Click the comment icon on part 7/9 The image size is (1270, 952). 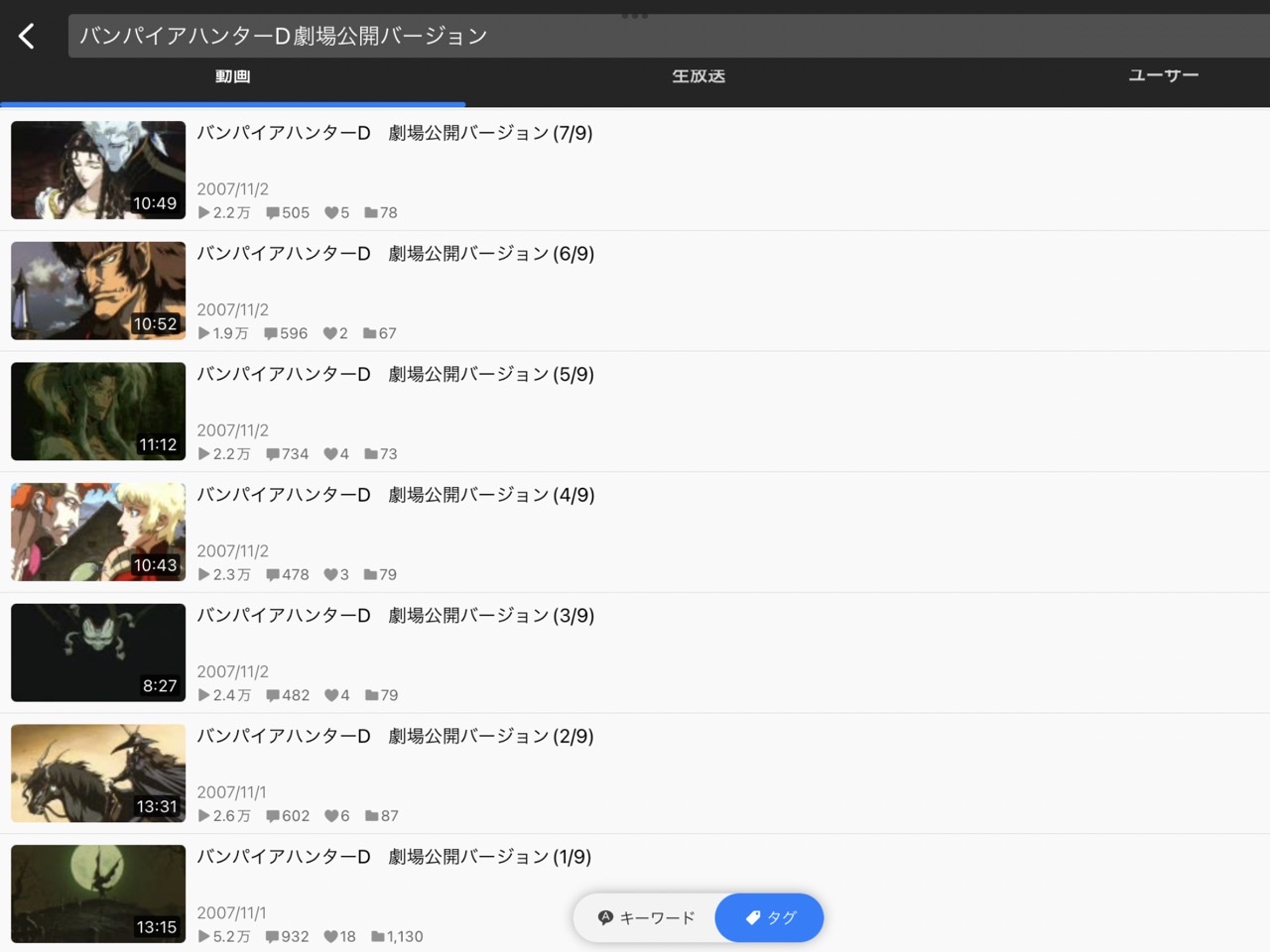pyautogui.click(x=273, y=213)
